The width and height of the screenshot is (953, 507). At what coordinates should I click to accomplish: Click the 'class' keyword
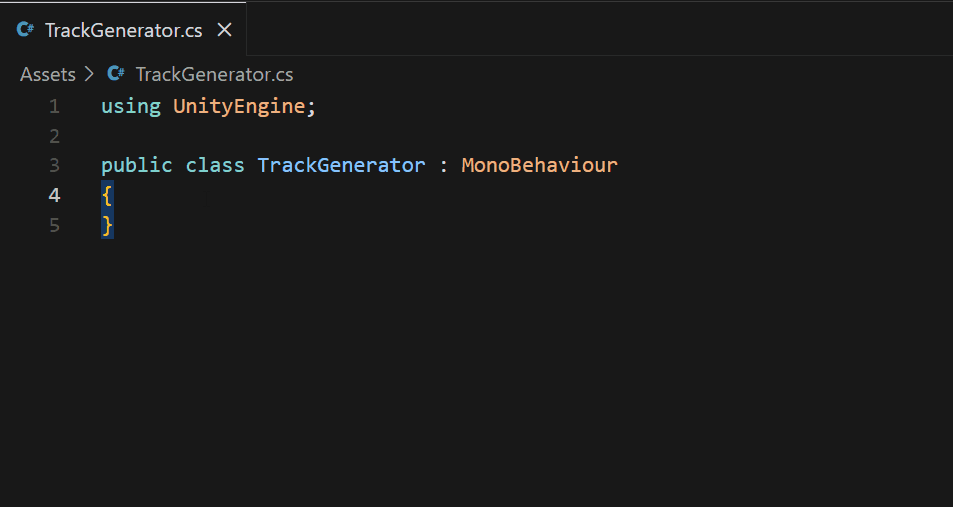point(215,165)
